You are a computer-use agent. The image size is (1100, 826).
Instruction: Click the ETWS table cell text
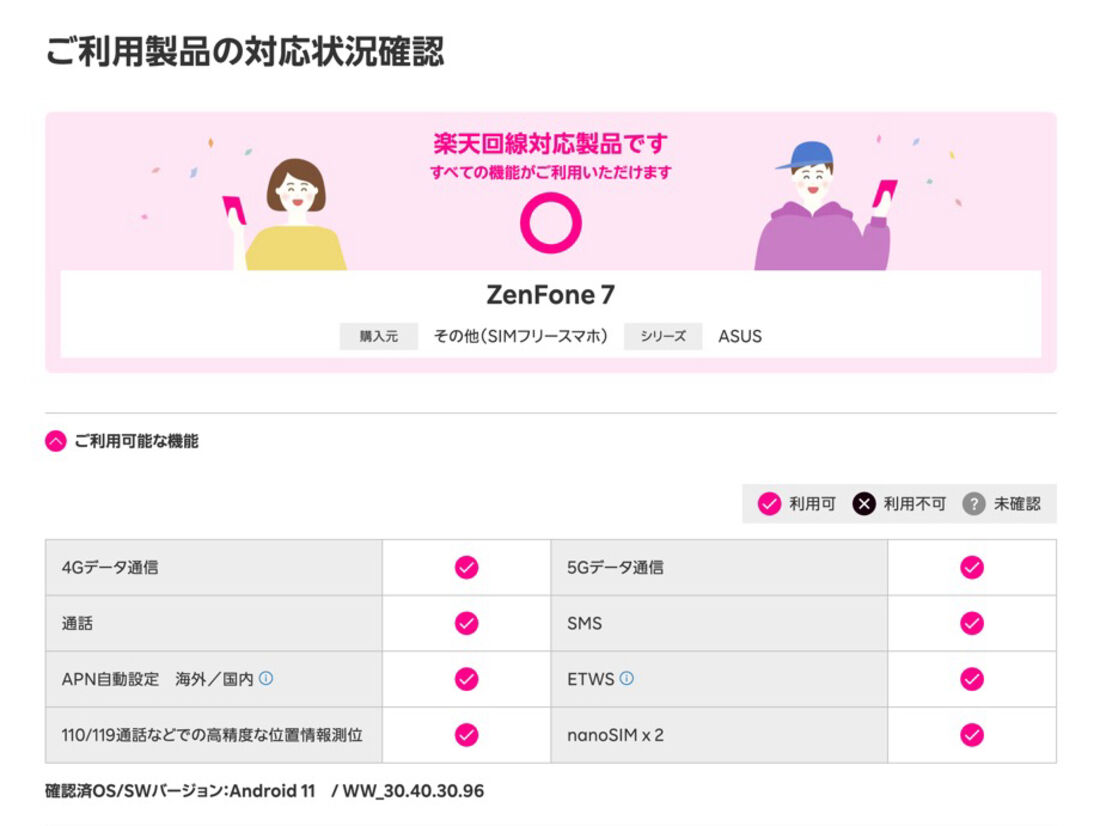tap(591, 679)
